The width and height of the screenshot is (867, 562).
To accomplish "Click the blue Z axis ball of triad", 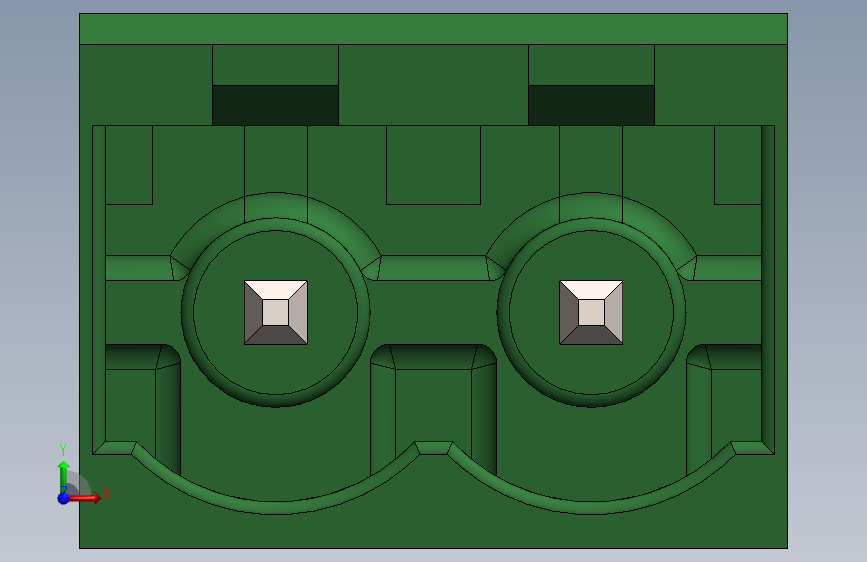I will tap(64, 498).
